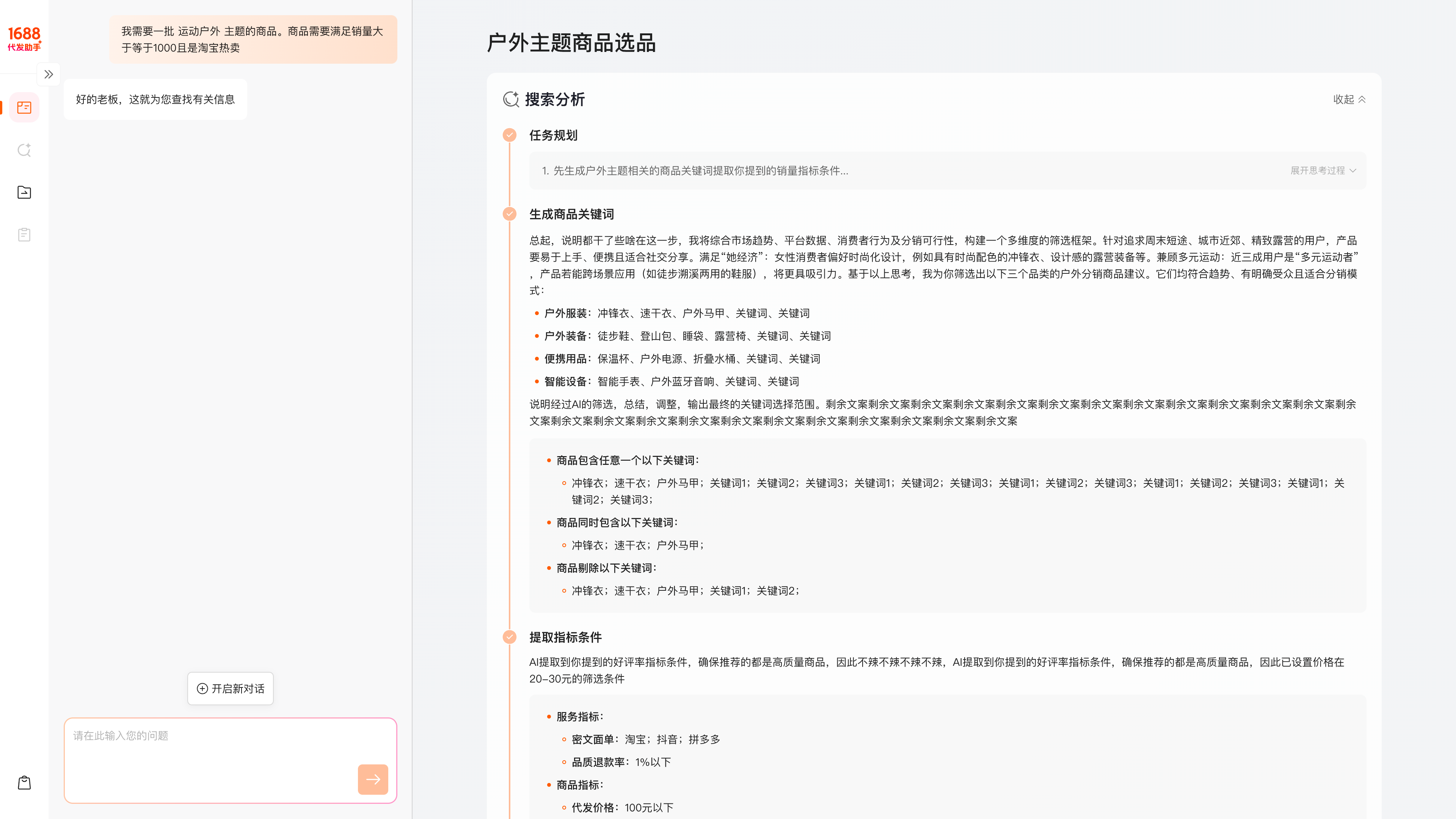The image size is (1456, 819).
Task: Click the user request message bubble
Action: point(253,39)
